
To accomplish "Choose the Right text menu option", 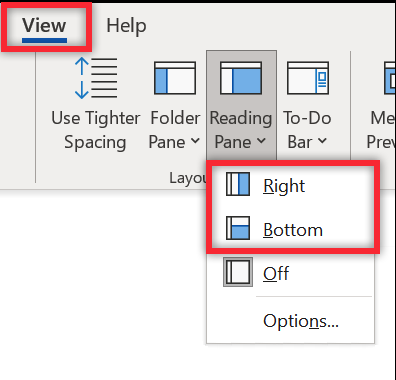I will 284,186.
